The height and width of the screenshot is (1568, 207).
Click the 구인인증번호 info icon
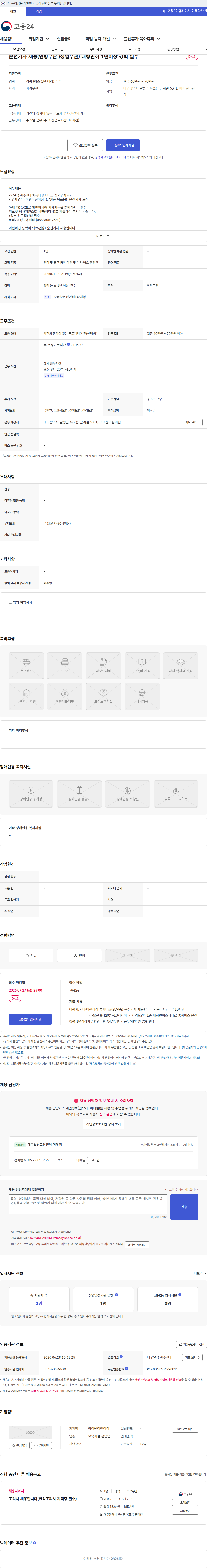click(x=127, y=1368)
